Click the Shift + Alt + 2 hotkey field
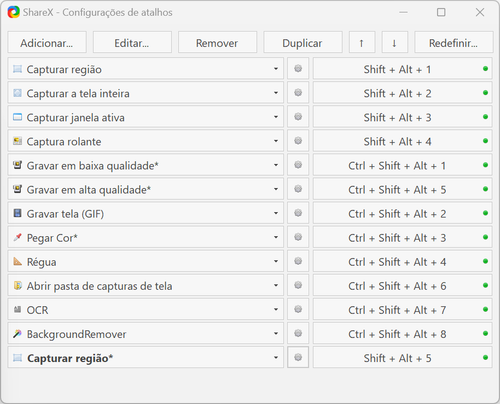The width and height of the screenshot is (500, 404). tap(402, 93)
